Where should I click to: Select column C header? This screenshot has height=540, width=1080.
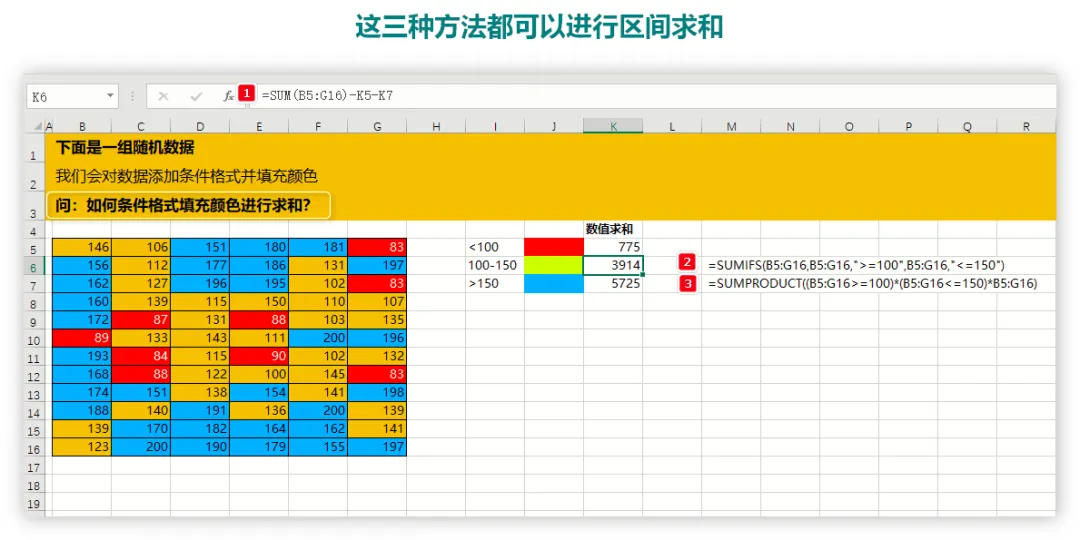pos(141,126)
